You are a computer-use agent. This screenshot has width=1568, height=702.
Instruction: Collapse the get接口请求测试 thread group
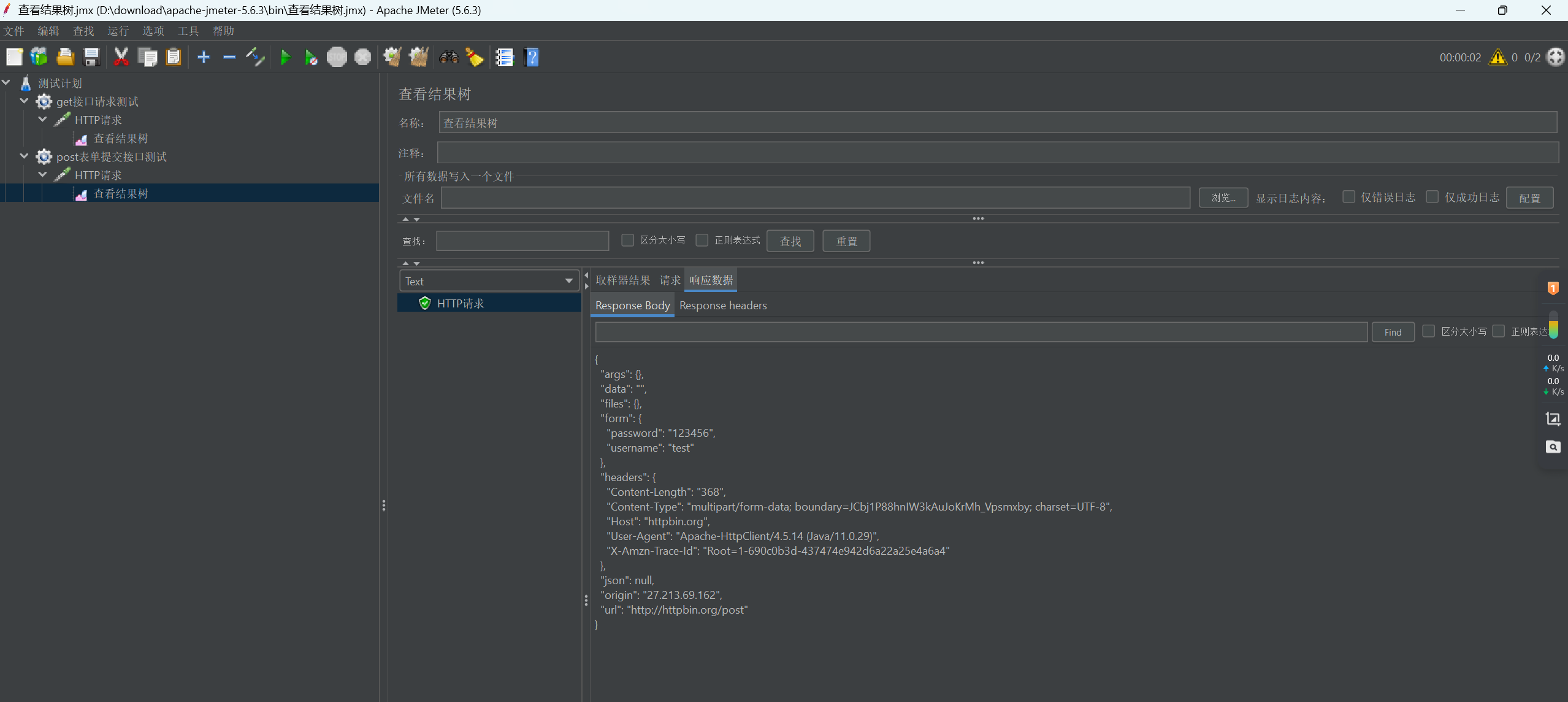click(24, 101)
